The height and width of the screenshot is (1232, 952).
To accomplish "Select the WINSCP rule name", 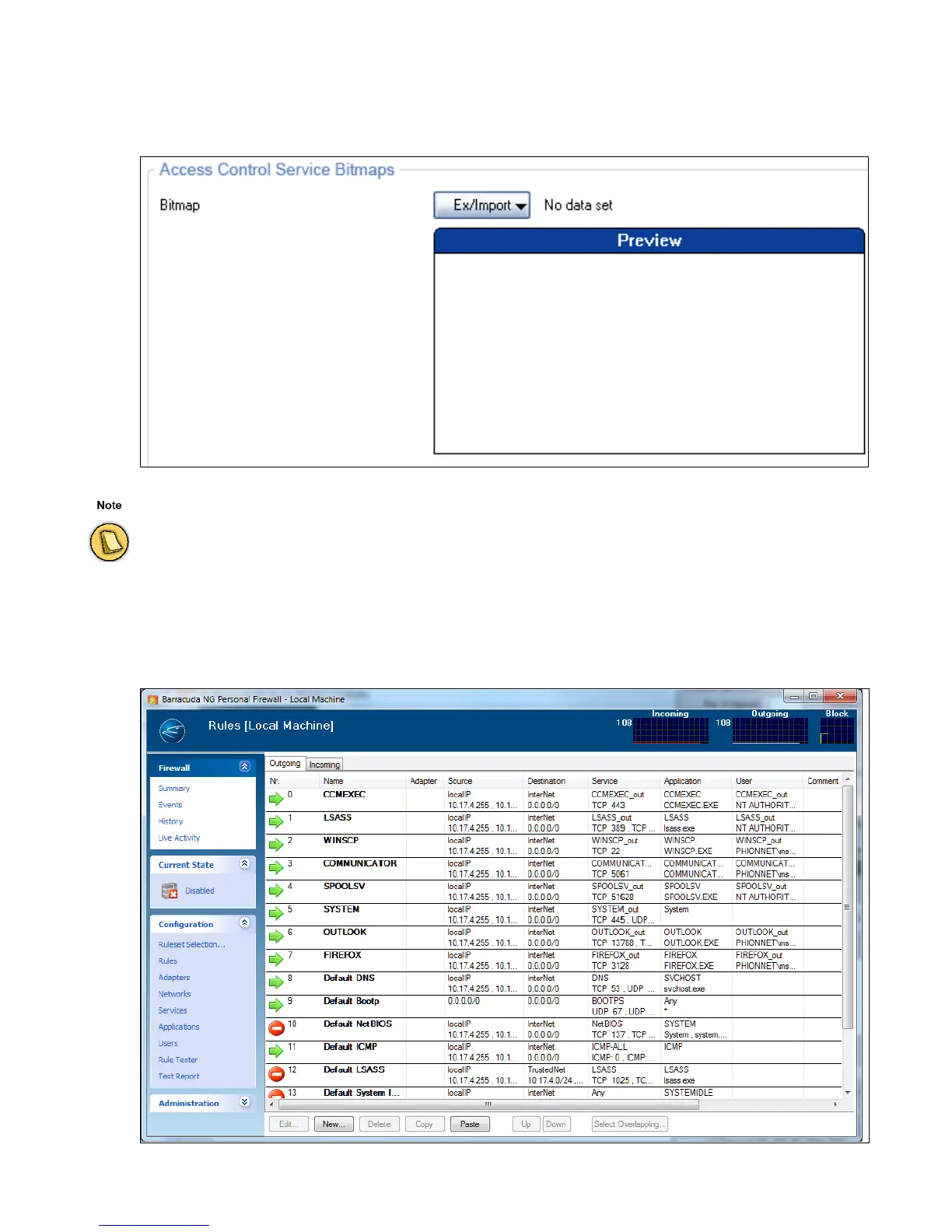I will [341, 840].
